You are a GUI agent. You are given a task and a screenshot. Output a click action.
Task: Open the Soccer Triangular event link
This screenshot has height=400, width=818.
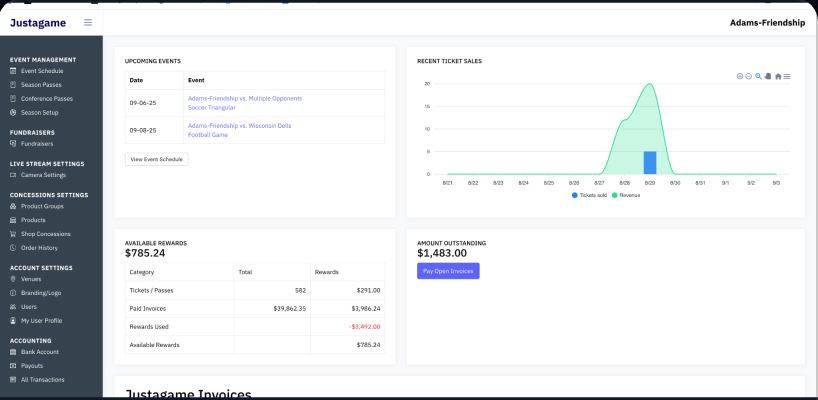pyautogui.click(x=211, y=107)
